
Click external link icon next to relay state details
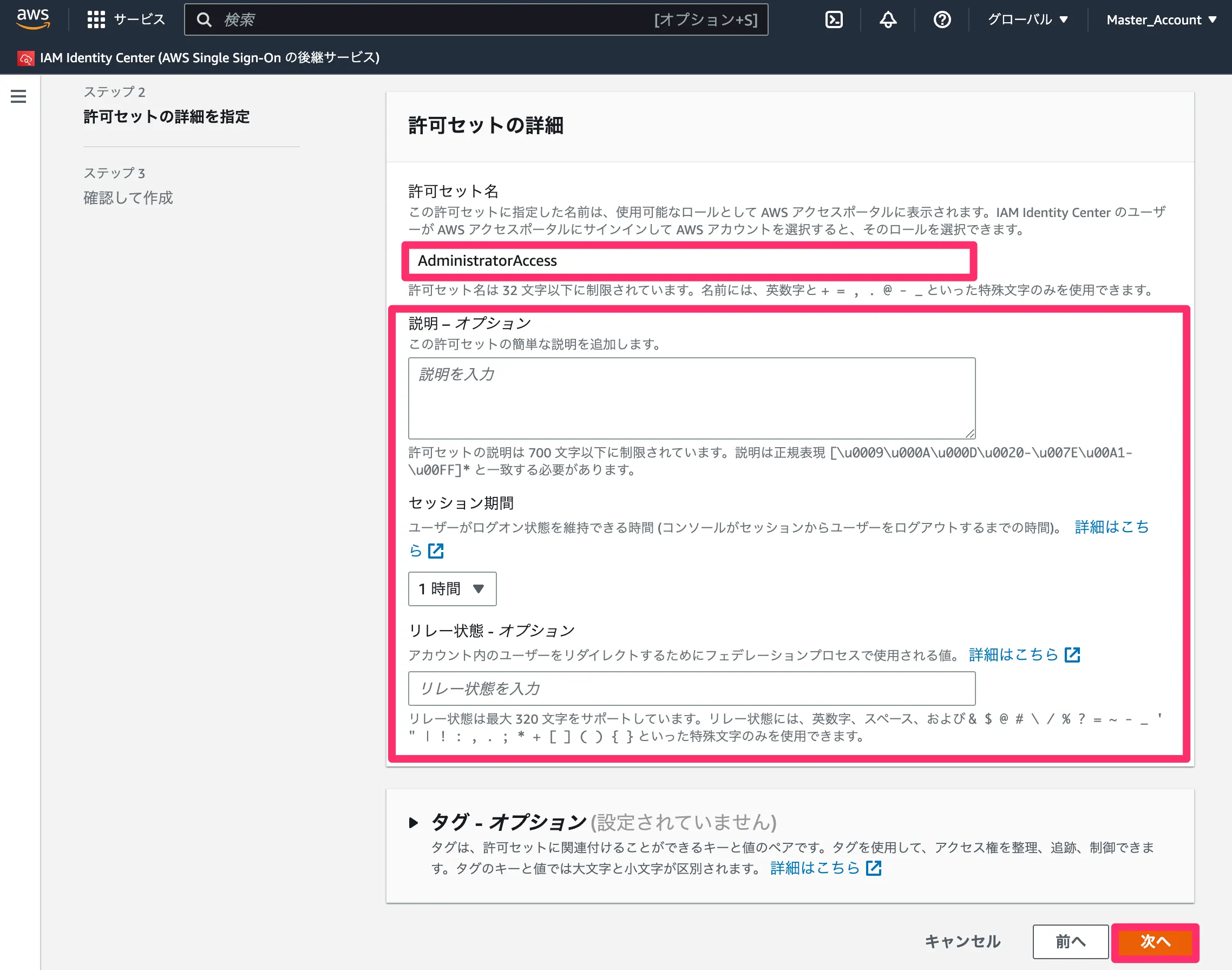pos(1072,655)
